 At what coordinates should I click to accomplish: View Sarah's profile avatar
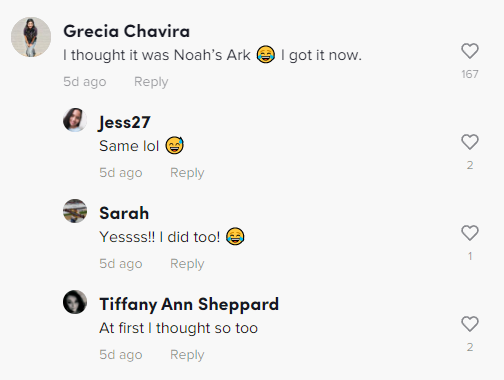point(75,211)
